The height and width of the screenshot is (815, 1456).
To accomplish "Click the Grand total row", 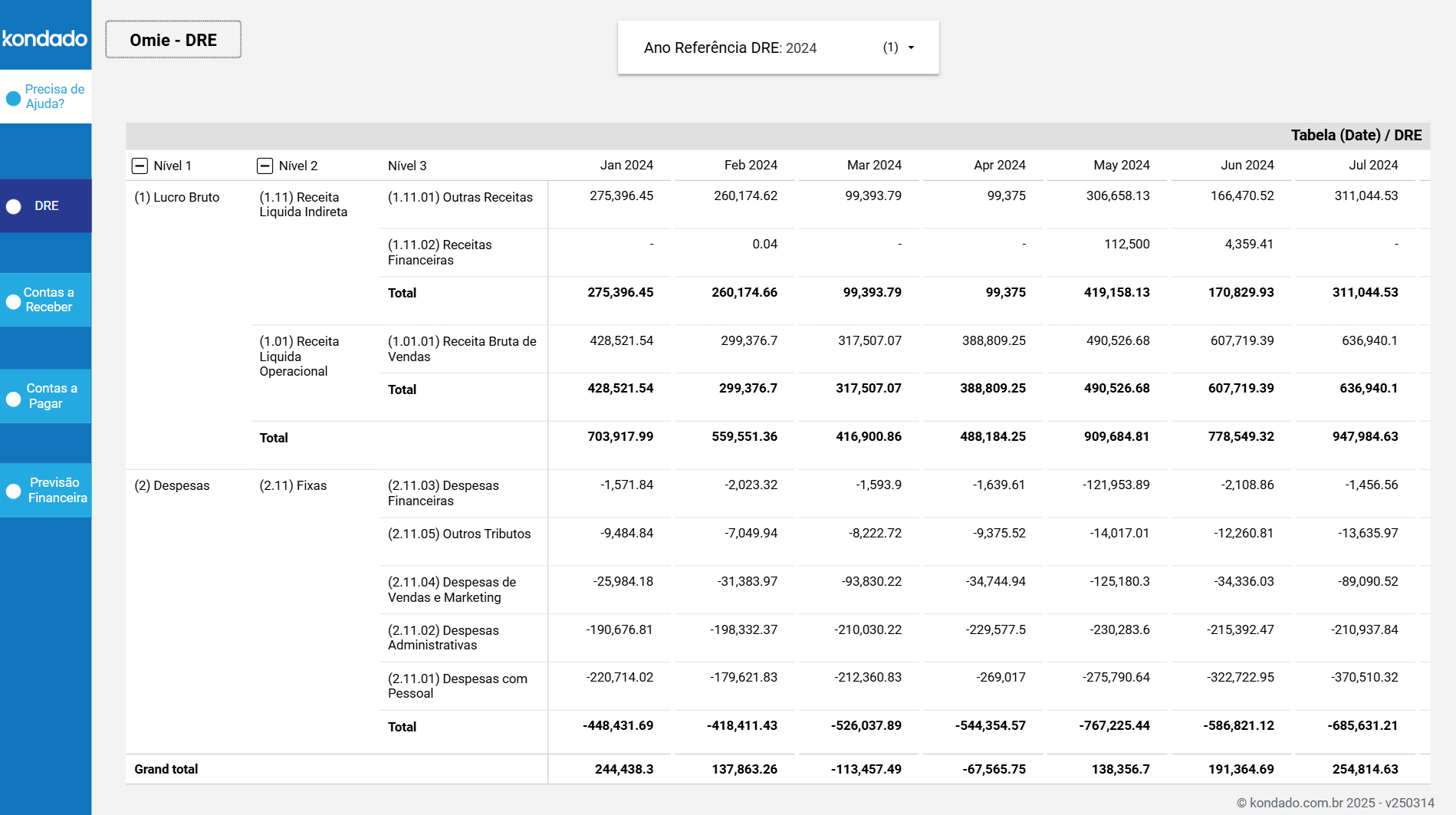I will coord(166,768).
